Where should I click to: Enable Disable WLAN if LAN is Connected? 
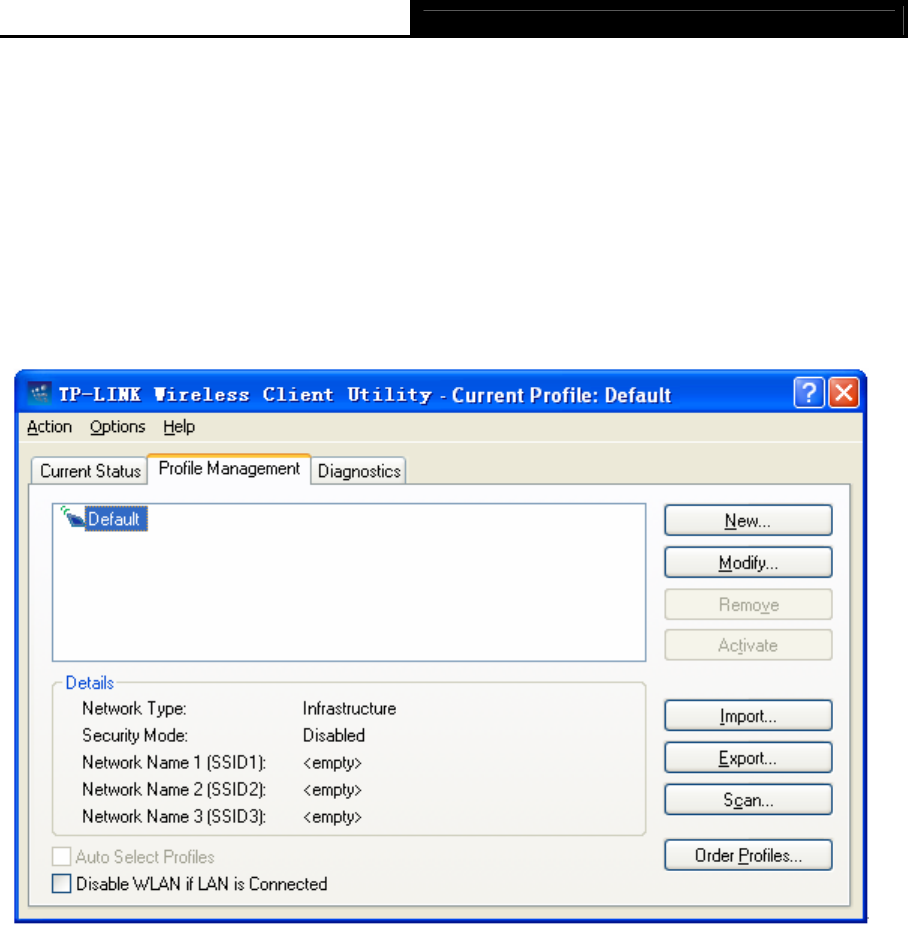pos(61,883)
